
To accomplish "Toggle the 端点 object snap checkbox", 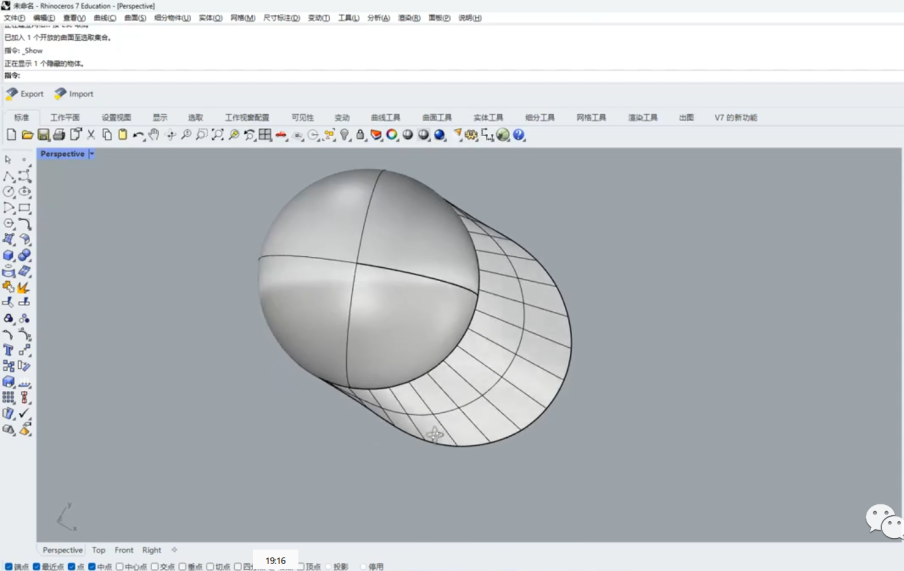I will point(9,567).
